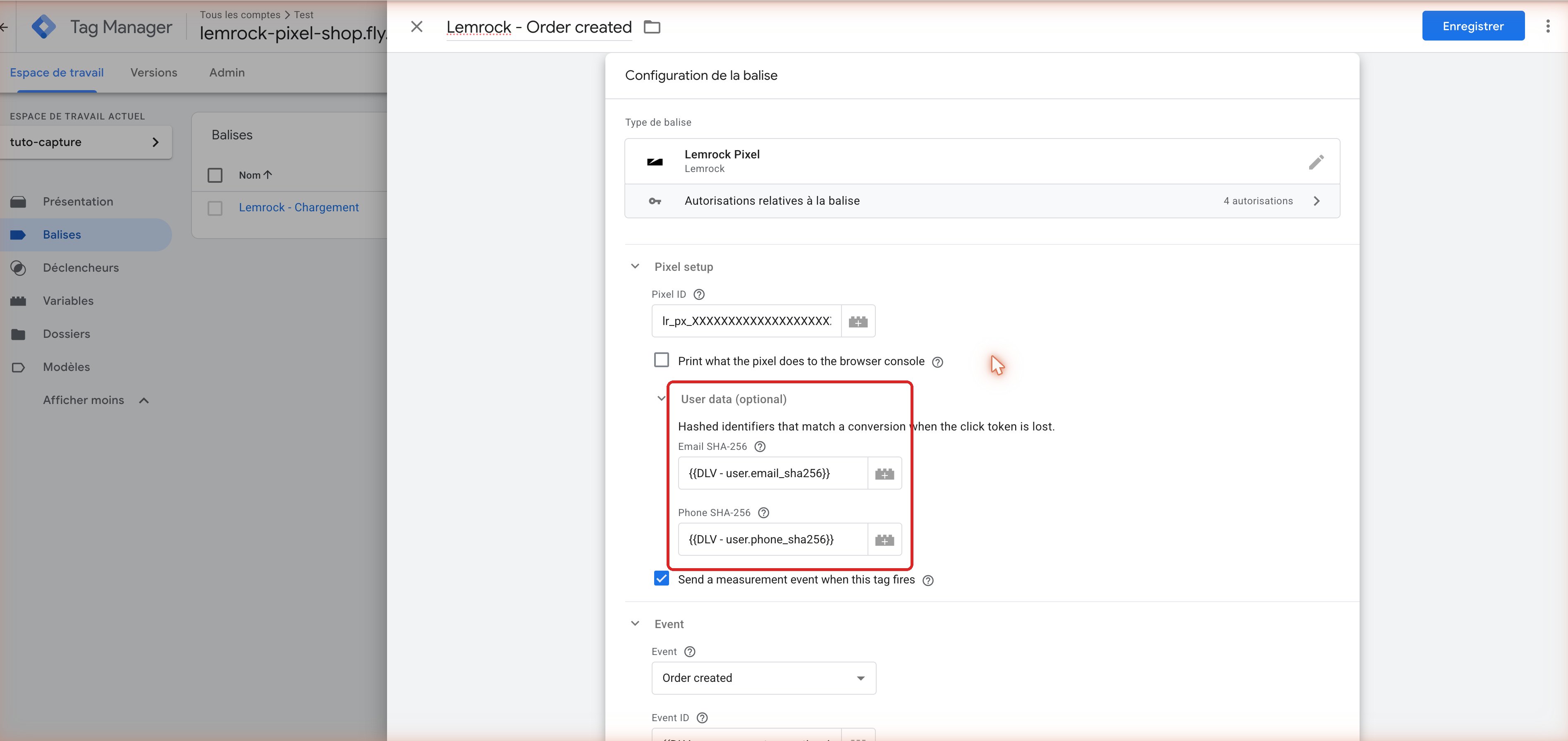Screen dimensions: 1568x741
Task: Switch to Versions tab
Action: point(153,72)
